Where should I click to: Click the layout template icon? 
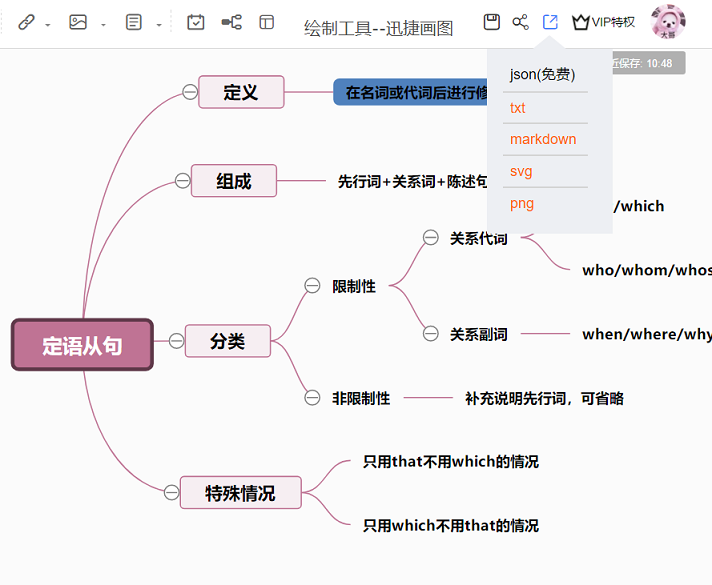coord(267,22)
